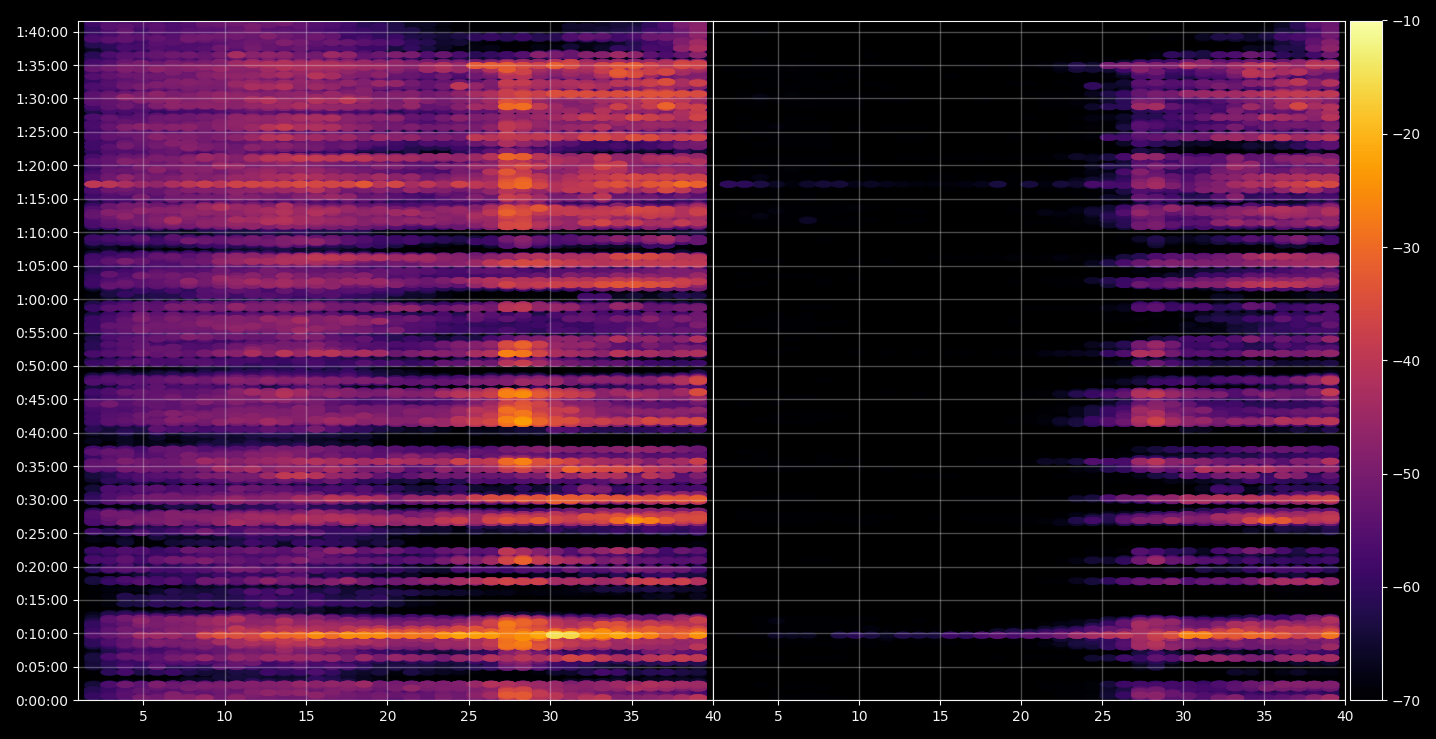Click x-axis tick 5 under left heatmap
The image size is (1436, 739).
tap(143, 716)
